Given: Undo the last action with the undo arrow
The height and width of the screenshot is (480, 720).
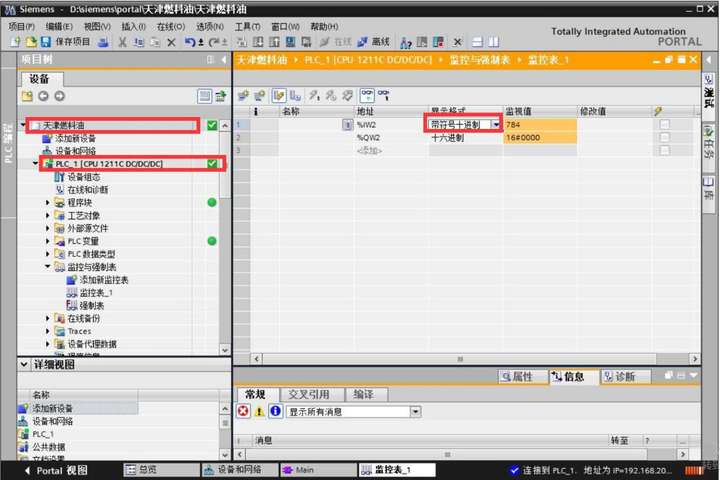Looking at the screenshot, I should coord(190,42).
